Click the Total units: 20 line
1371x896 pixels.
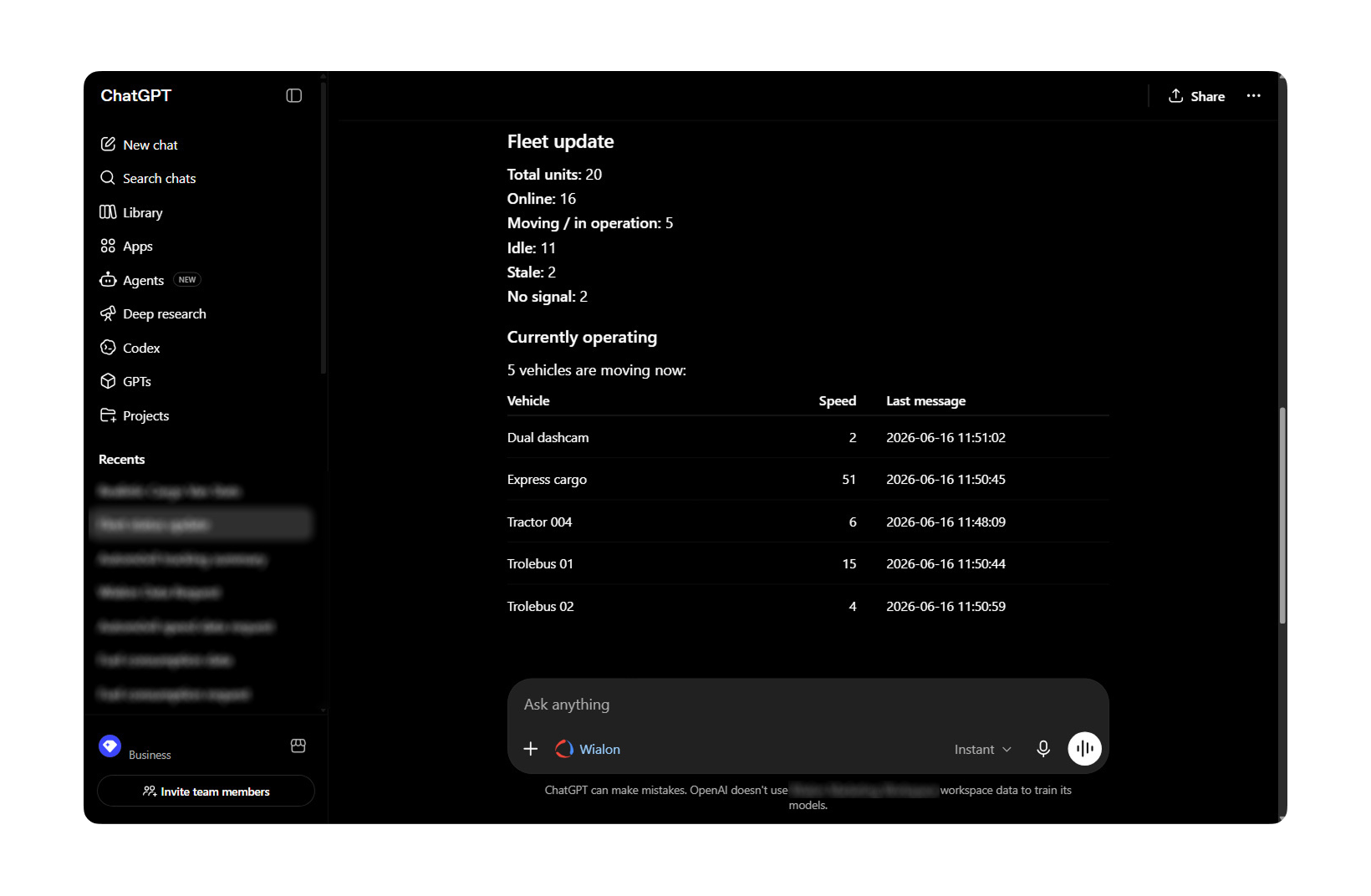554,174
